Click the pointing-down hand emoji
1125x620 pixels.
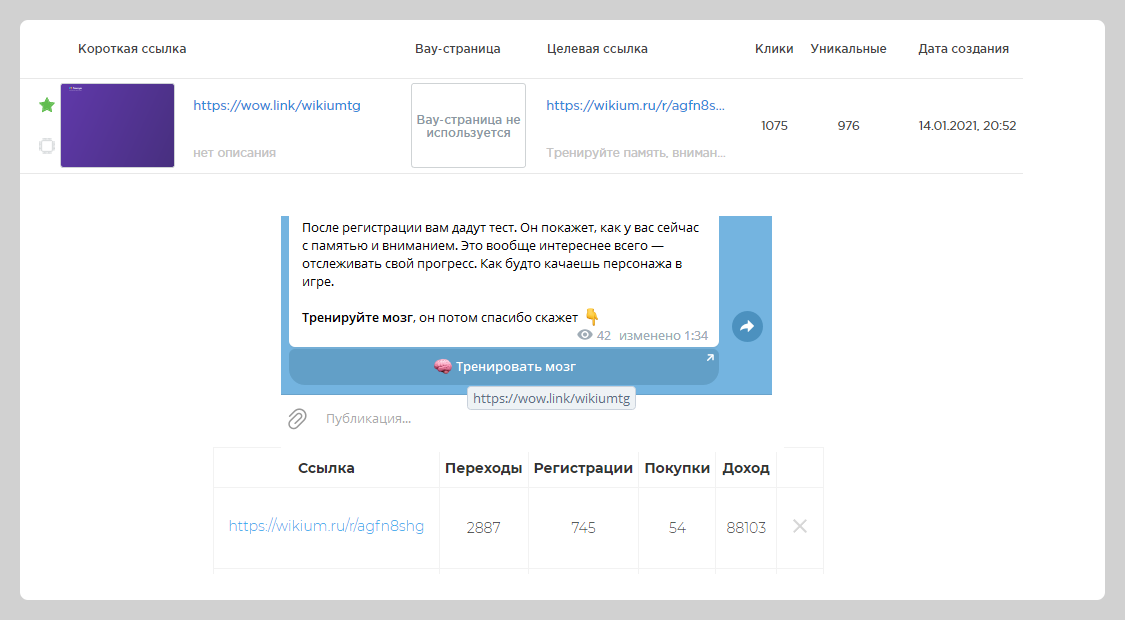(x=592, y=316)
